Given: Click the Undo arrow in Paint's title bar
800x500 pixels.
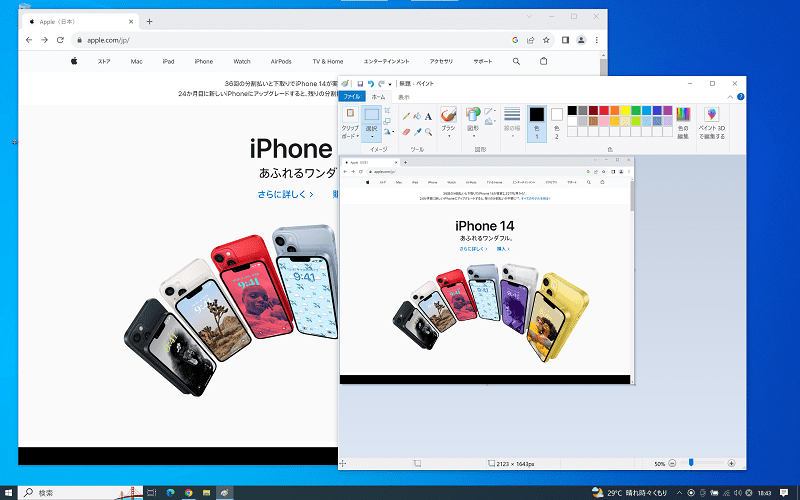Looking at the screenshot, I should [370, 84].
